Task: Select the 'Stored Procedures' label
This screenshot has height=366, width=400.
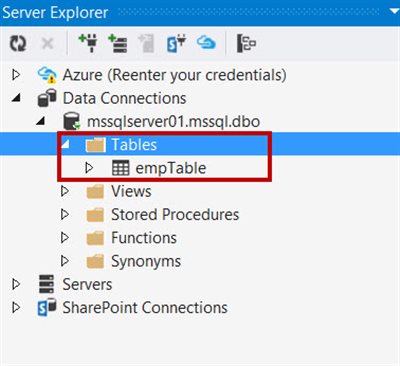Action: point(175,214)
